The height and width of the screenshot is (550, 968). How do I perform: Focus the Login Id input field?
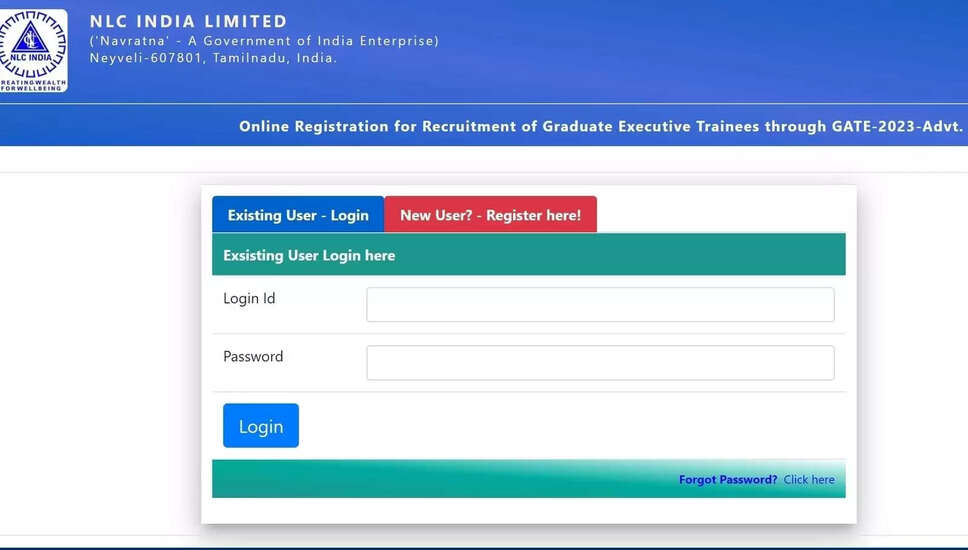600,305
